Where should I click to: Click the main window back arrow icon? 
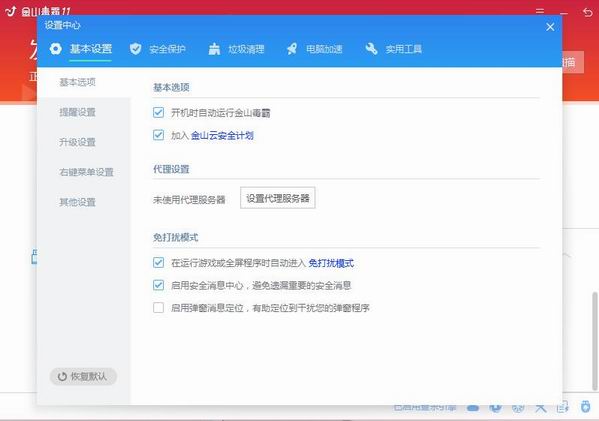(x=588, y=12)
